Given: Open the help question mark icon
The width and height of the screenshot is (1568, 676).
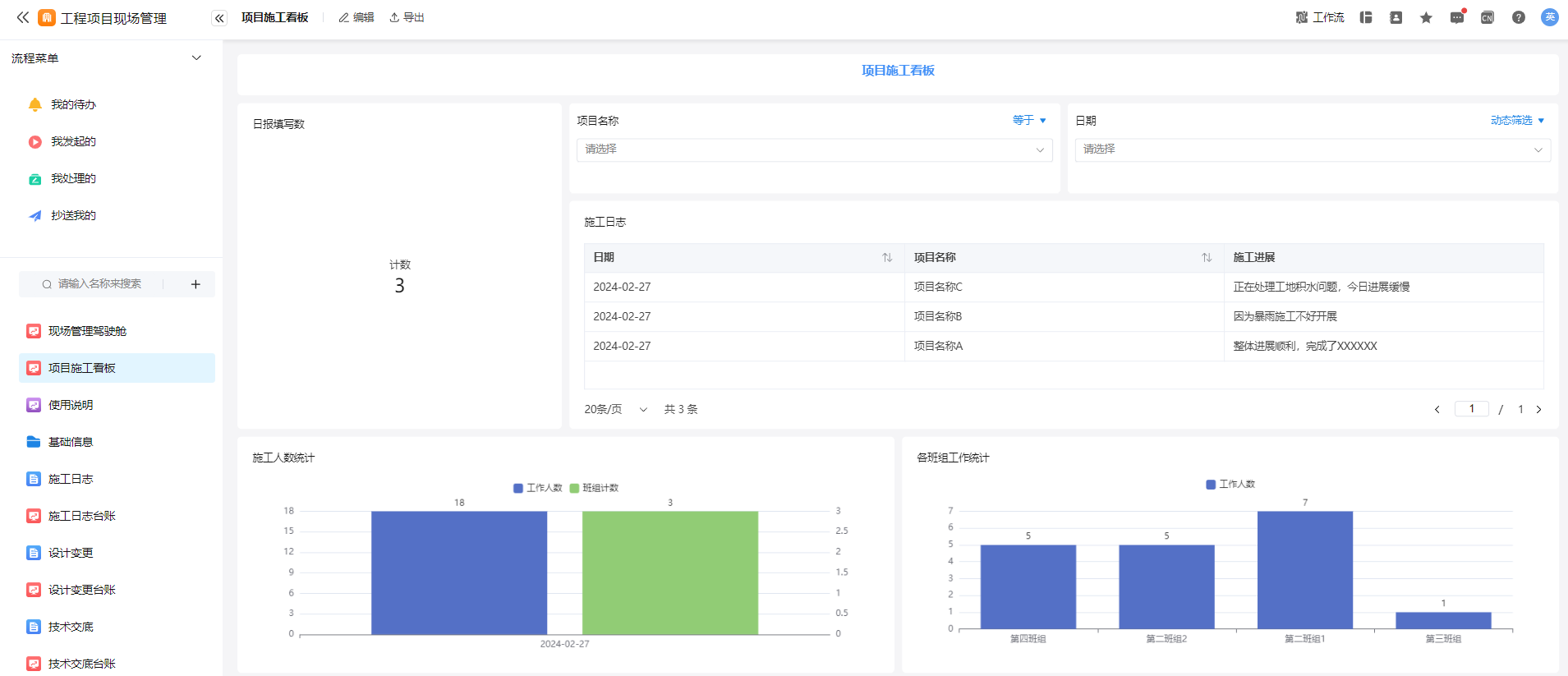Looking at the screenshot, I should [x=1518, y=17].
